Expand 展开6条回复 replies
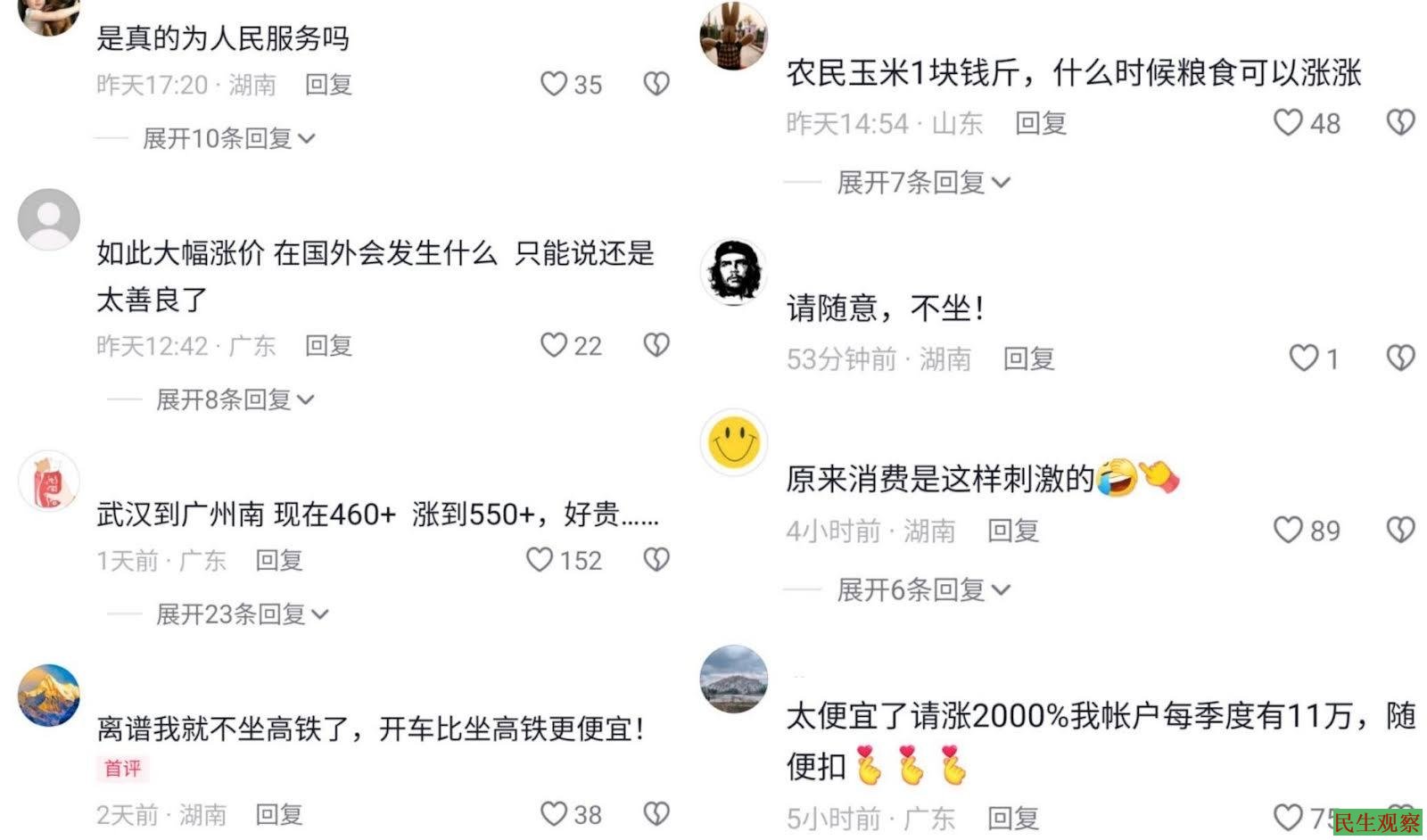 [x=924, y=589]
